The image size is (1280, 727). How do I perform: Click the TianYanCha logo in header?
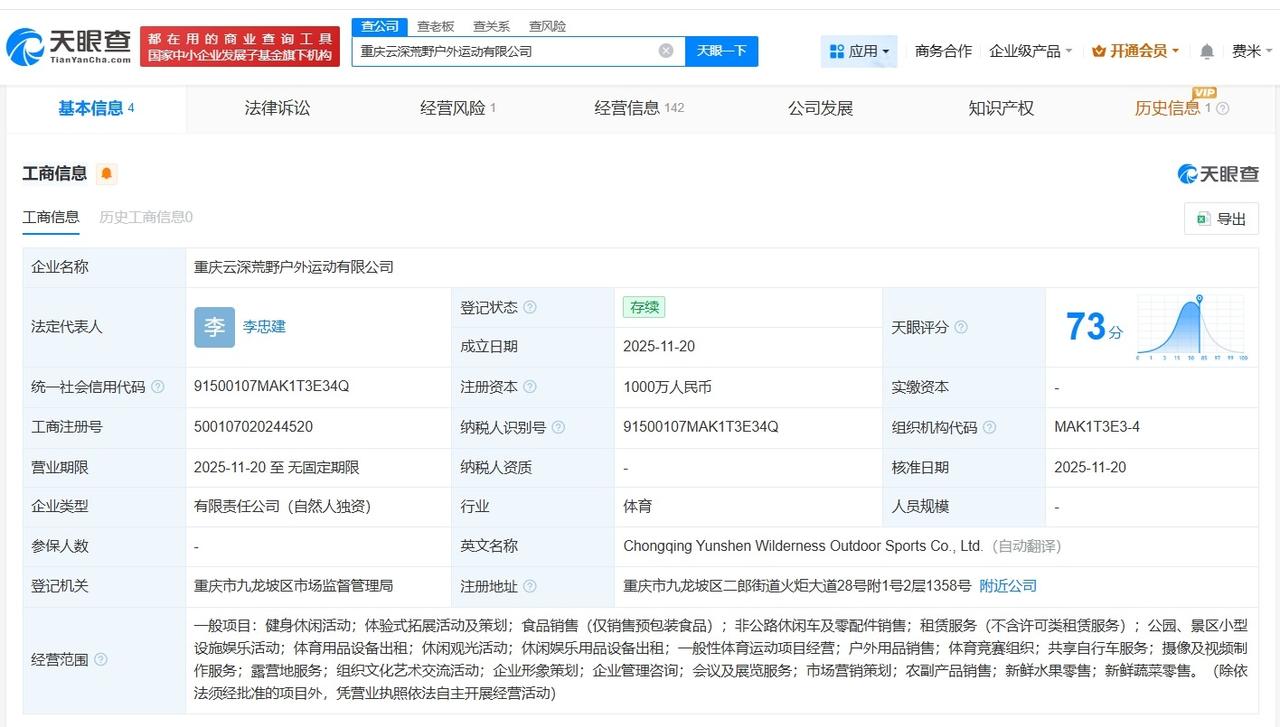click(x=69, y=45)
